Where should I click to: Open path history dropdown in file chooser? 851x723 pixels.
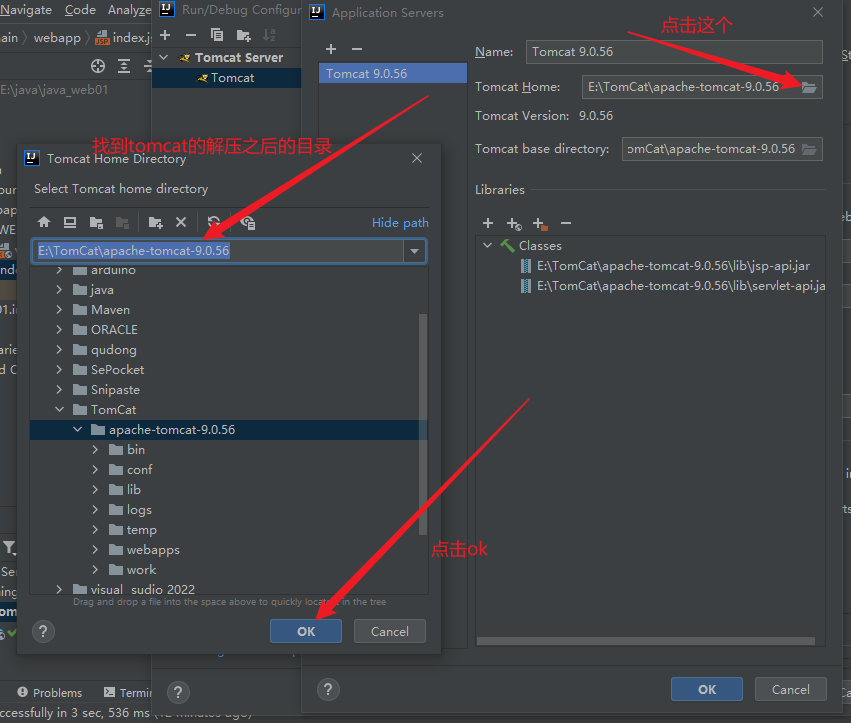[x=415, y=251]
